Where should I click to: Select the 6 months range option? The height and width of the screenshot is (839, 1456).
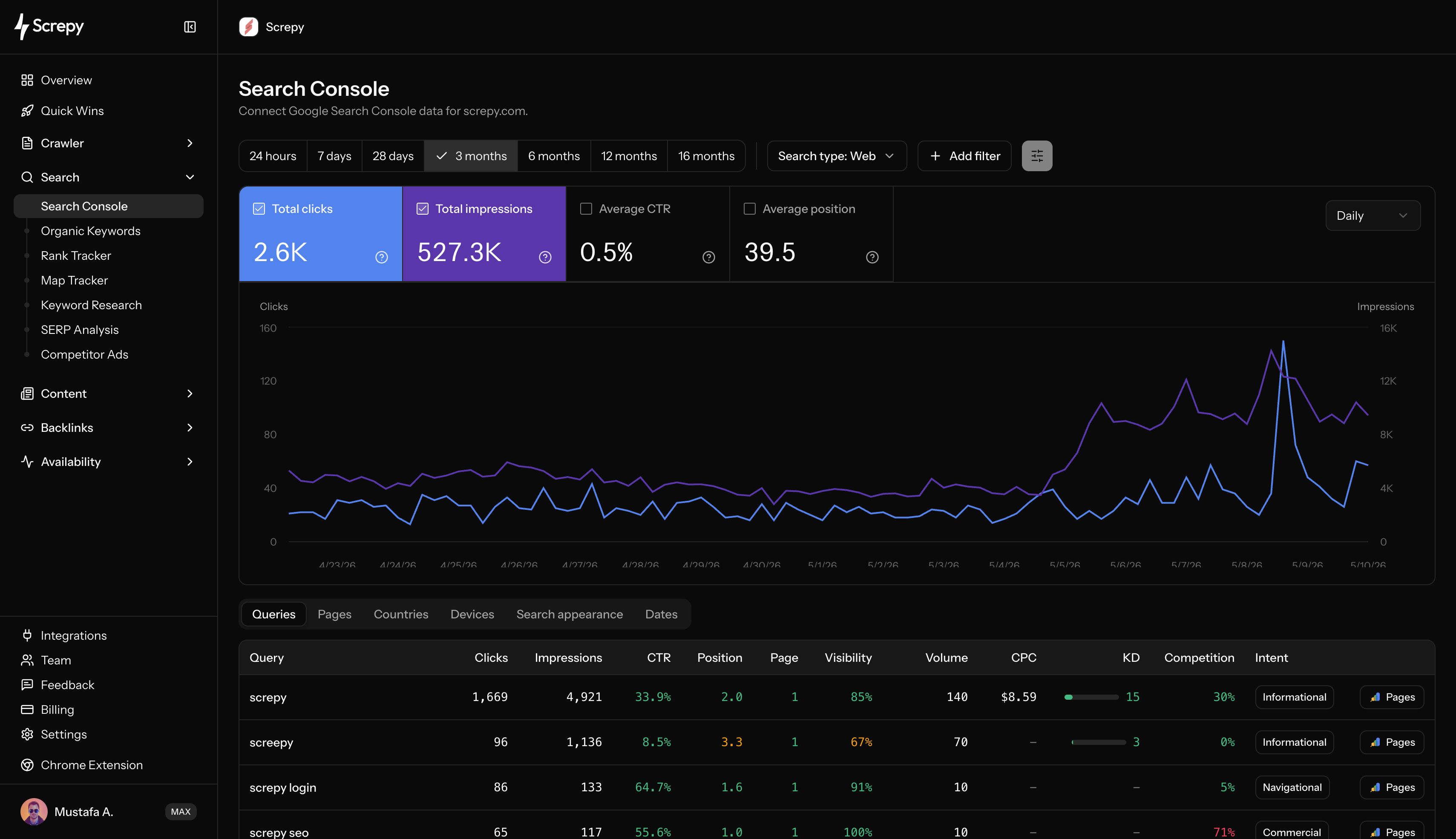tap(554, 155)
